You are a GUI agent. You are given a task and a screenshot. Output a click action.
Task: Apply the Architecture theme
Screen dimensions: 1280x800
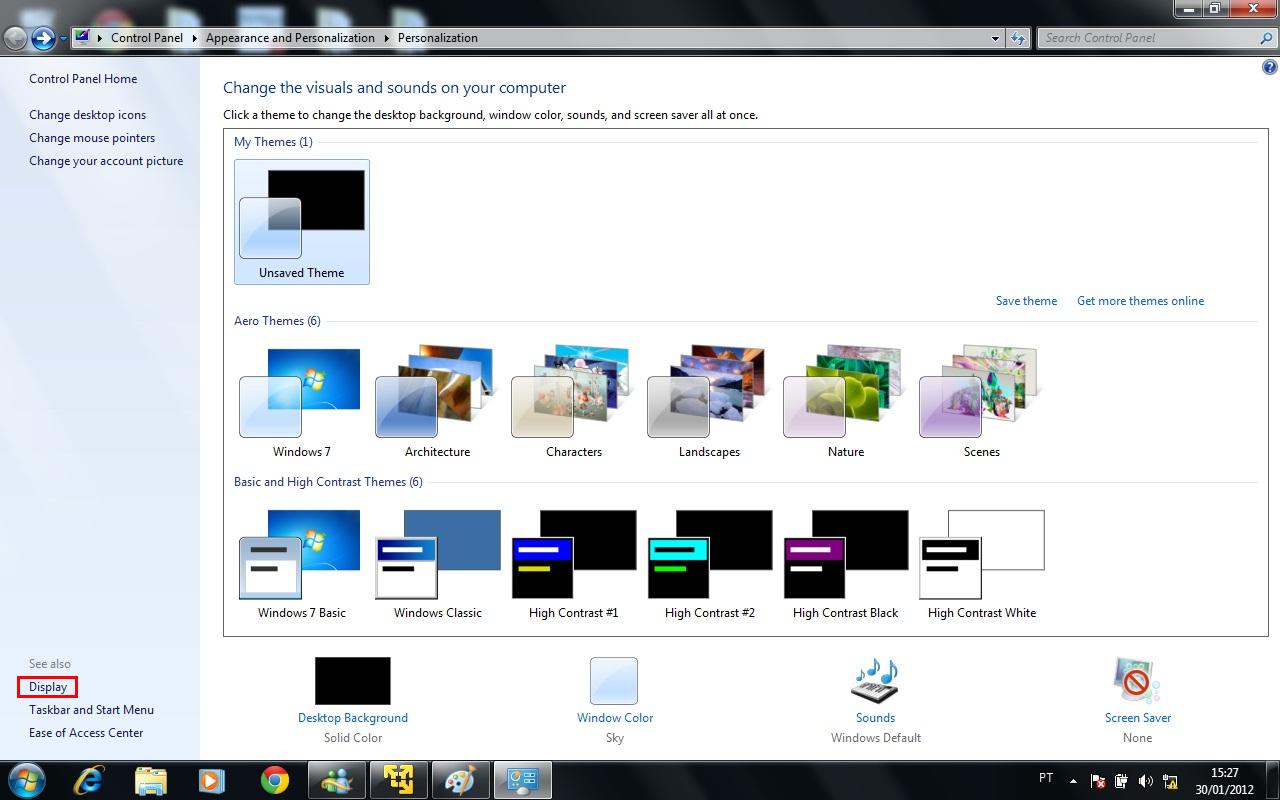438,403
